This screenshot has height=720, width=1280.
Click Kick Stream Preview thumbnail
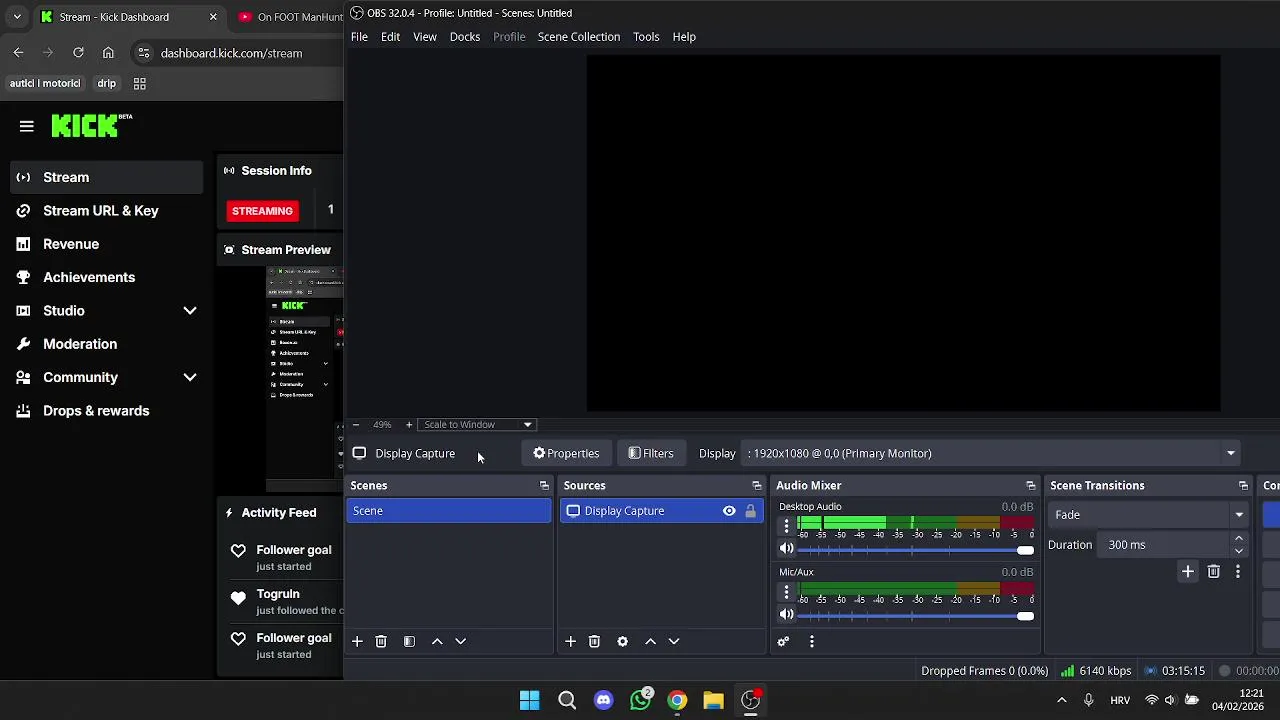(304, 380)
